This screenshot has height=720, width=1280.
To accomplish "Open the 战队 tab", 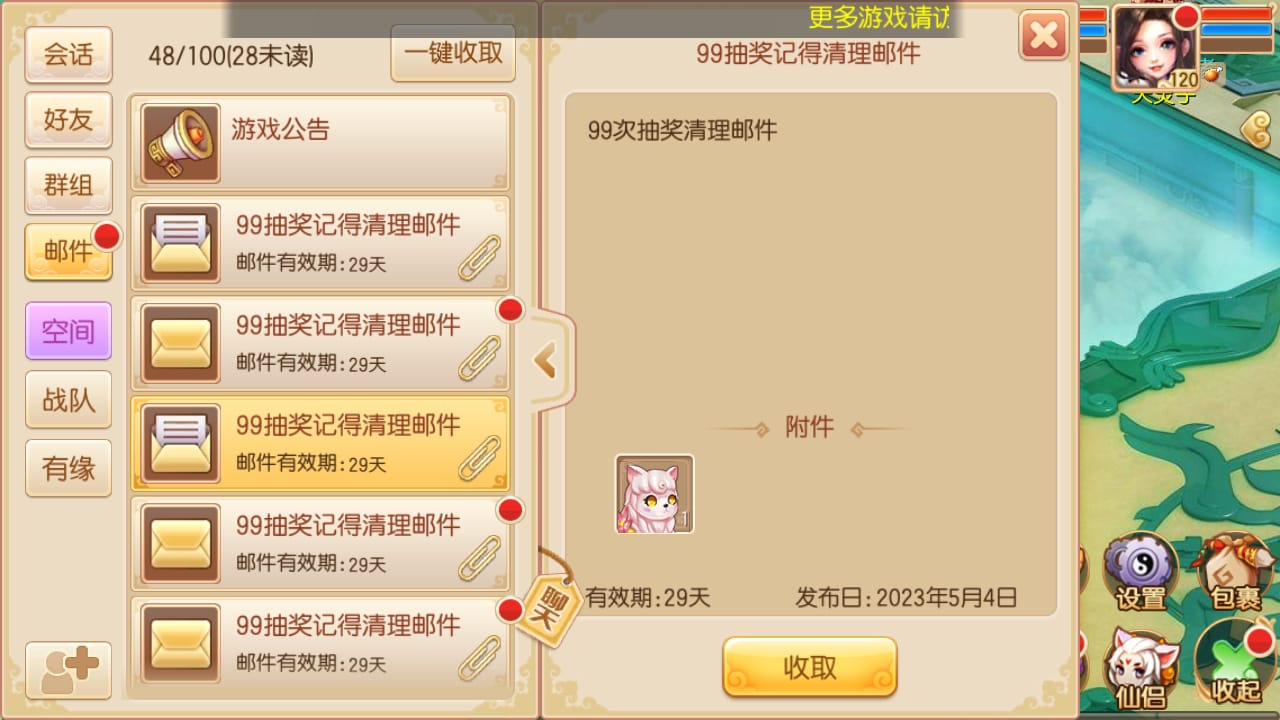I will [x=68, y=400].
